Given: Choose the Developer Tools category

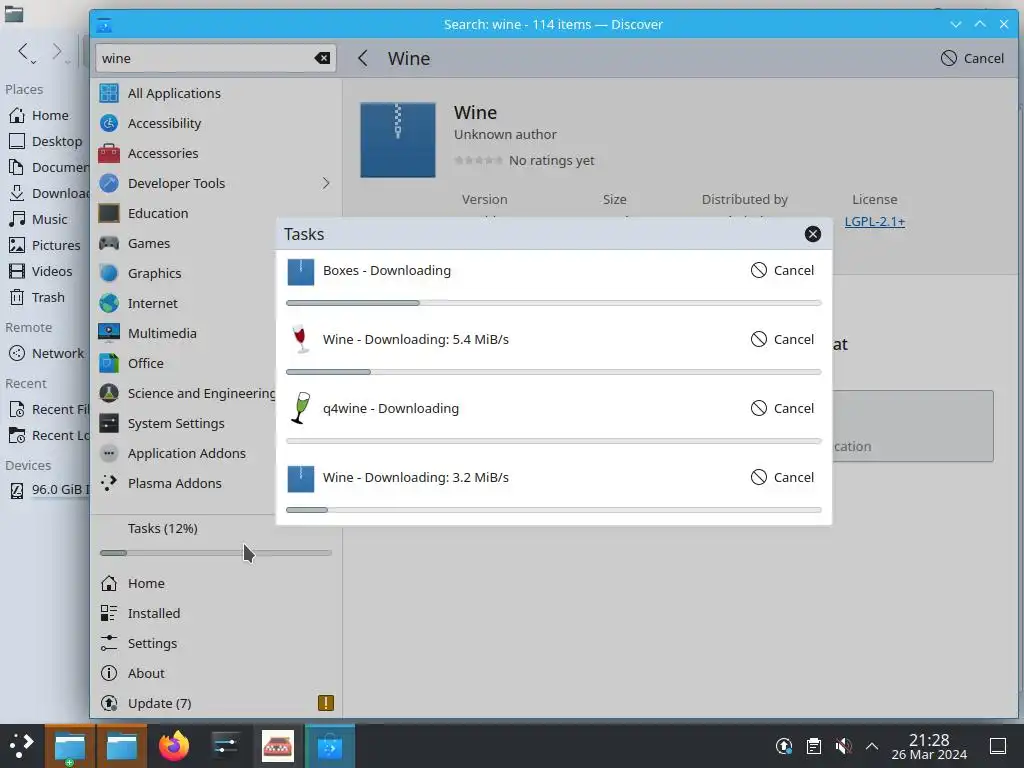Looking at the screenshot, I should [214, 184].
